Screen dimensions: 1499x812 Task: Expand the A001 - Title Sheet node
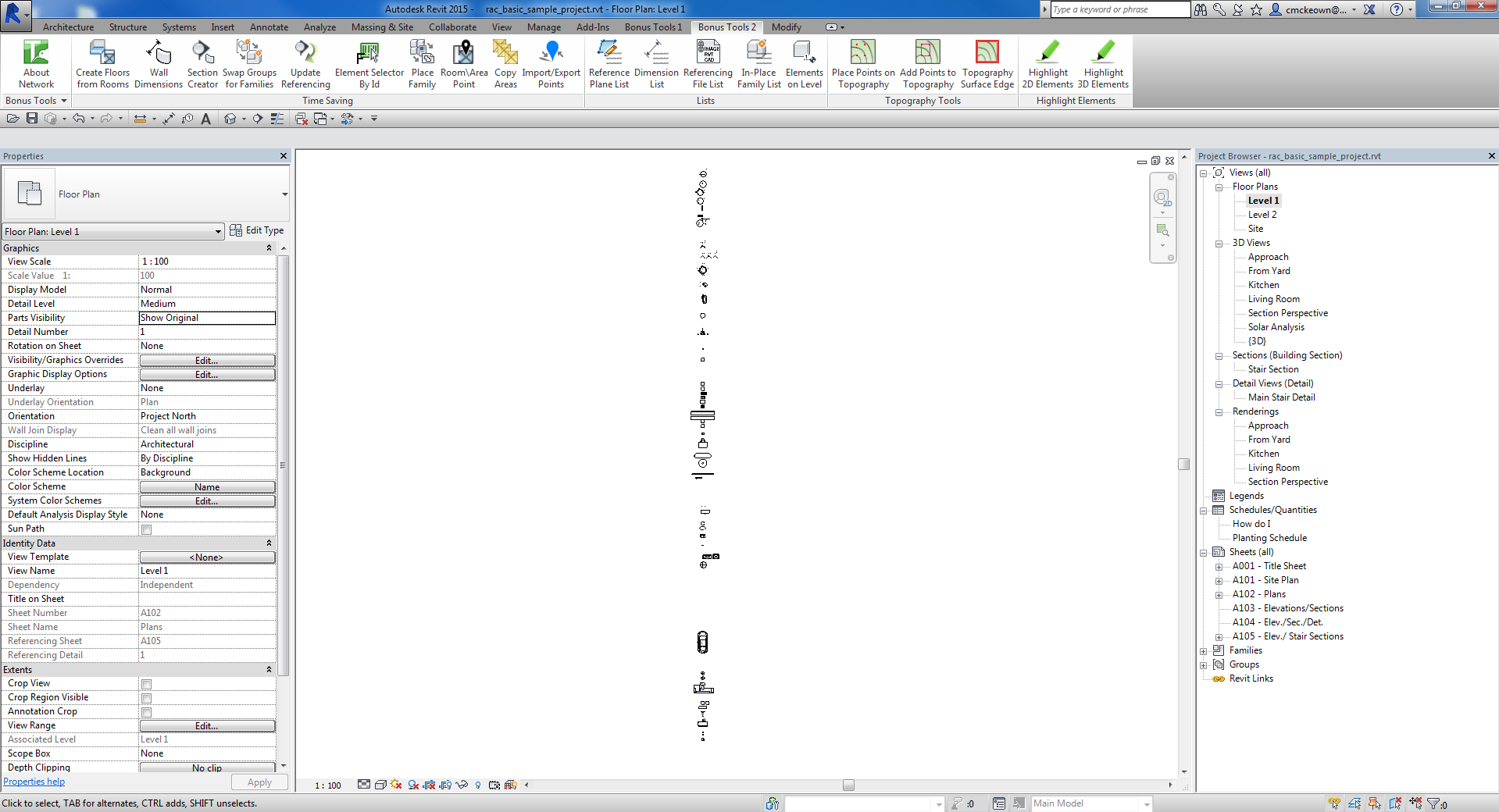pyautogui.click(x=1219, y=566)
